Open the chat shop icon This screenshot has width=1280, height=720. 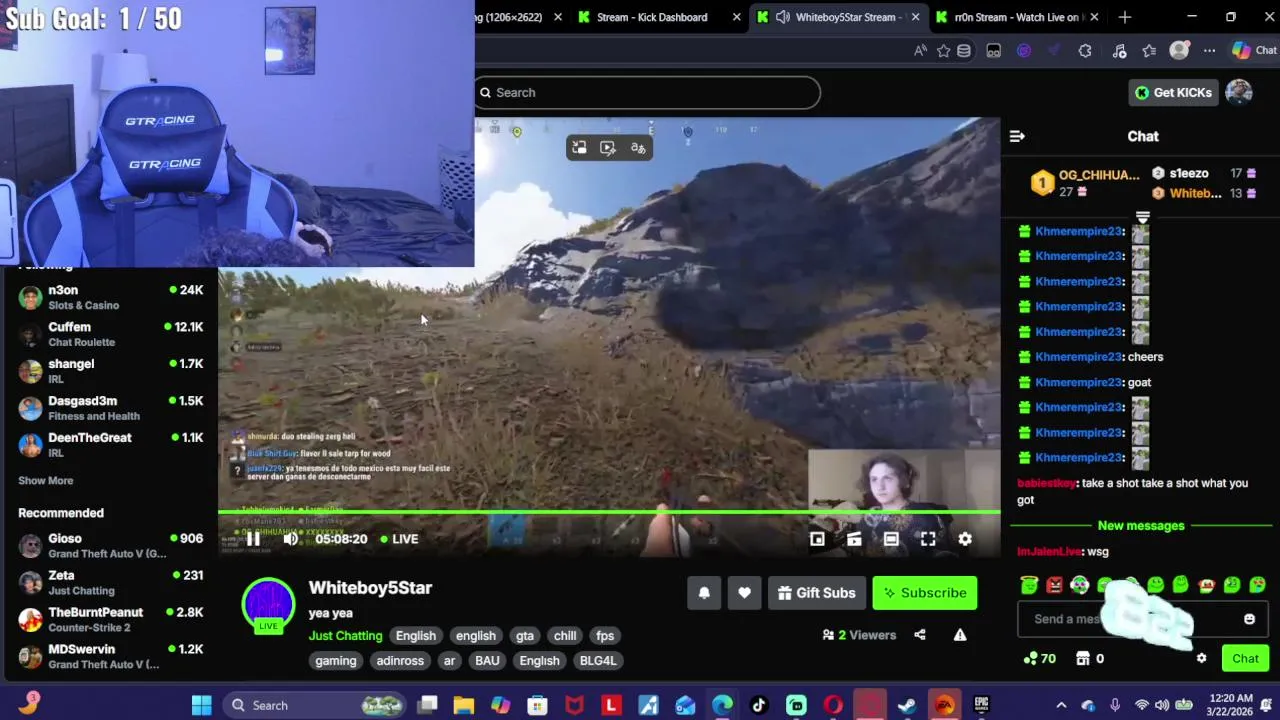(x=1089, y=658)
